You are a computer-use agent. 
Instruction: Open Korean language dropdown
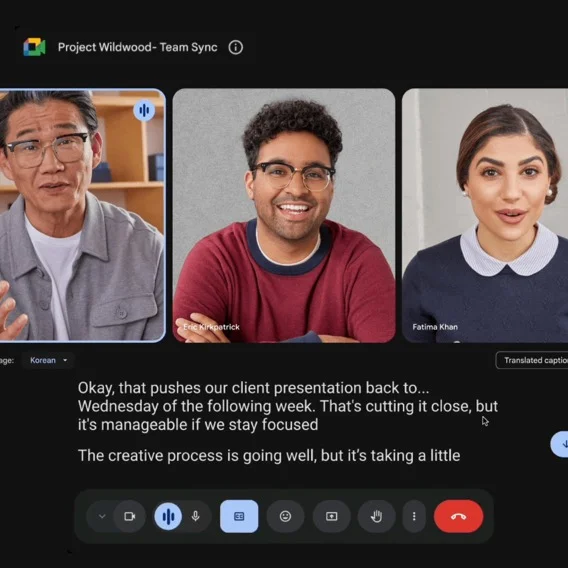click(x=48, y=360)
